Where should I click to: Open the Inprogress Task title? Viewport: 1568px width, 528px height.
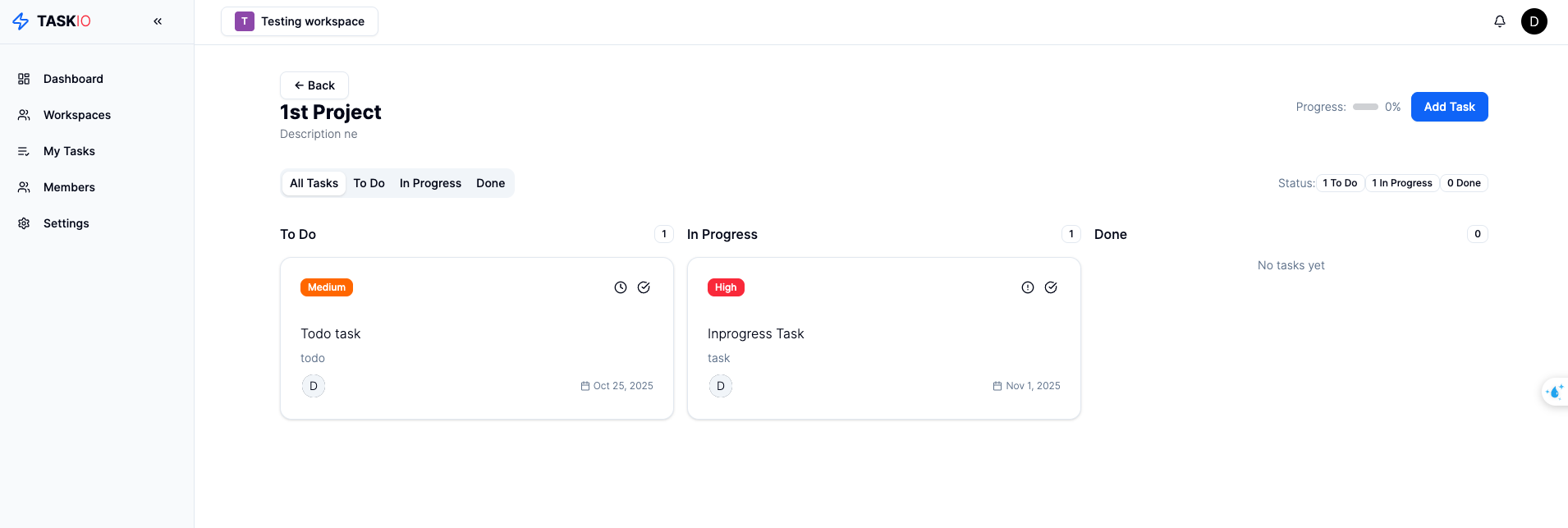click(756, 333)
